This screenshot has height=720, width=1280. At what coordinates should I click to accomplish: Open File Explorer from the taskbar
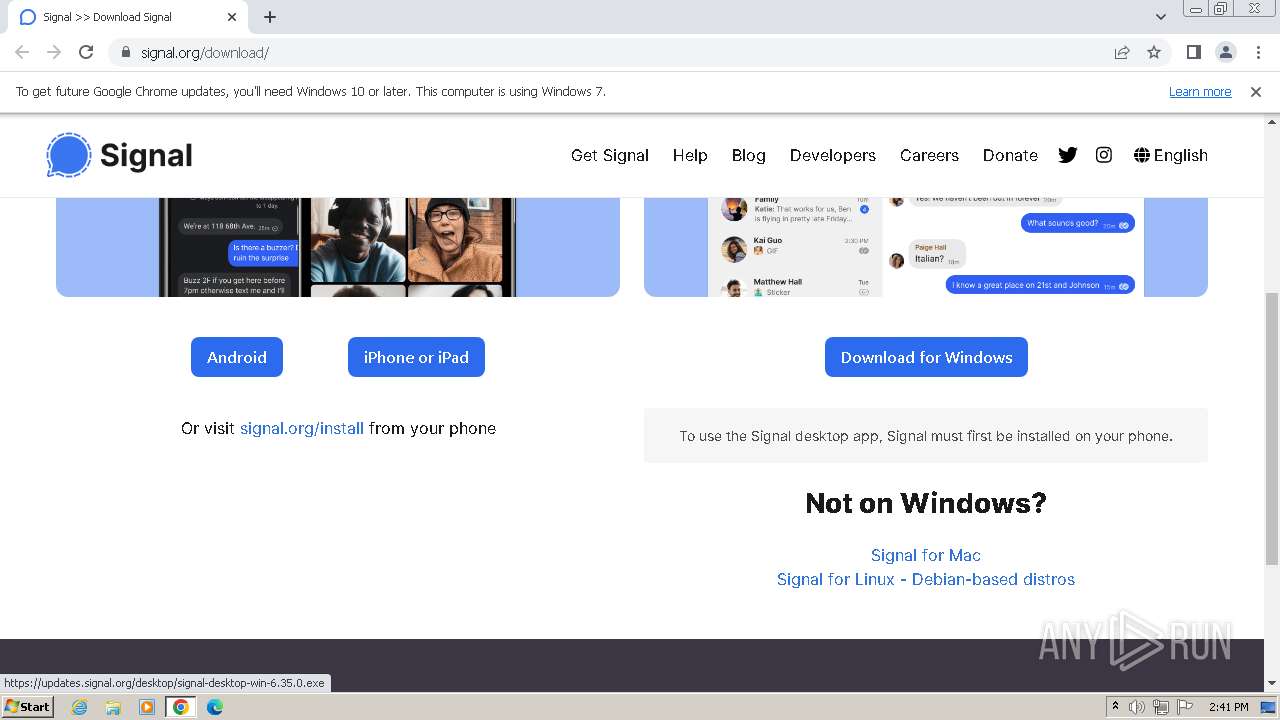pyautogui.click(x=113, y=707)
